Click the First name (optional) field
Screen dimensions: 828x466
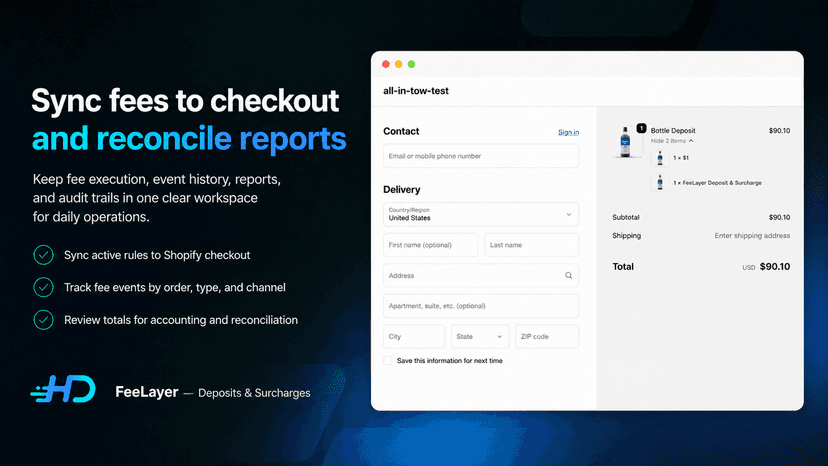[430, 245]
